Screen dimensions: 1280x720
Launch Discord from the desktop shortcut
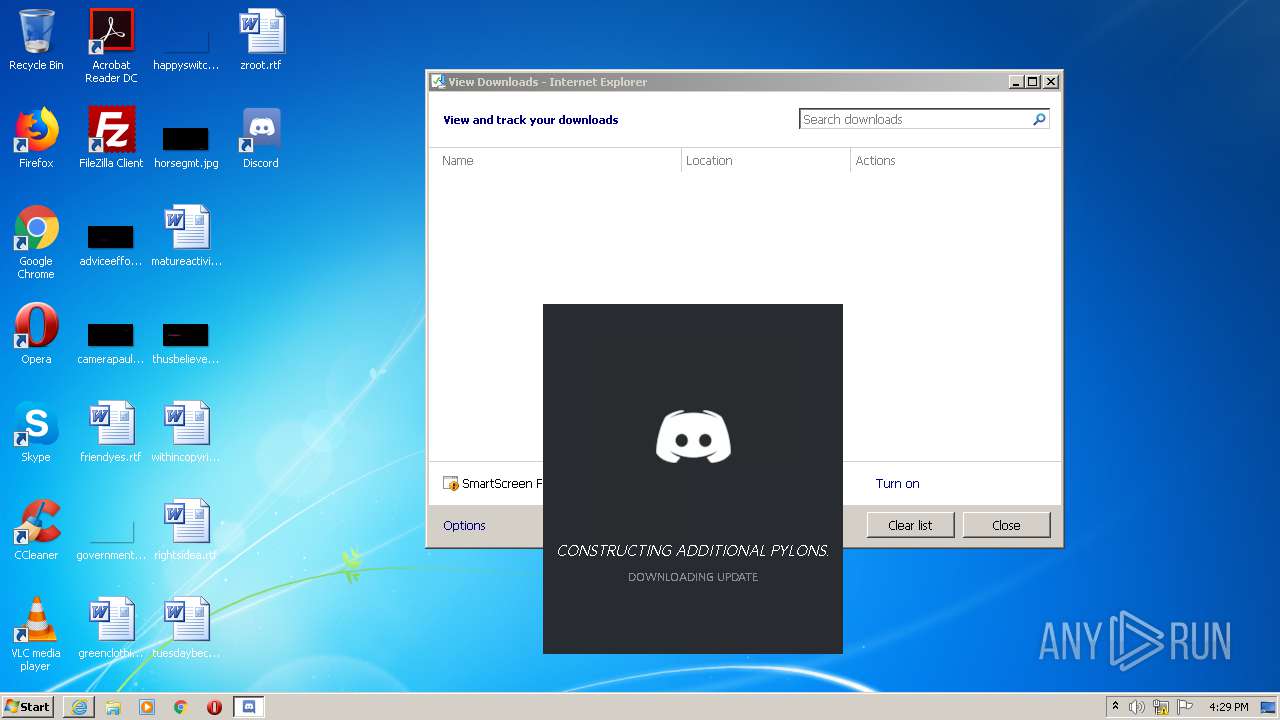tap(261, 138)
